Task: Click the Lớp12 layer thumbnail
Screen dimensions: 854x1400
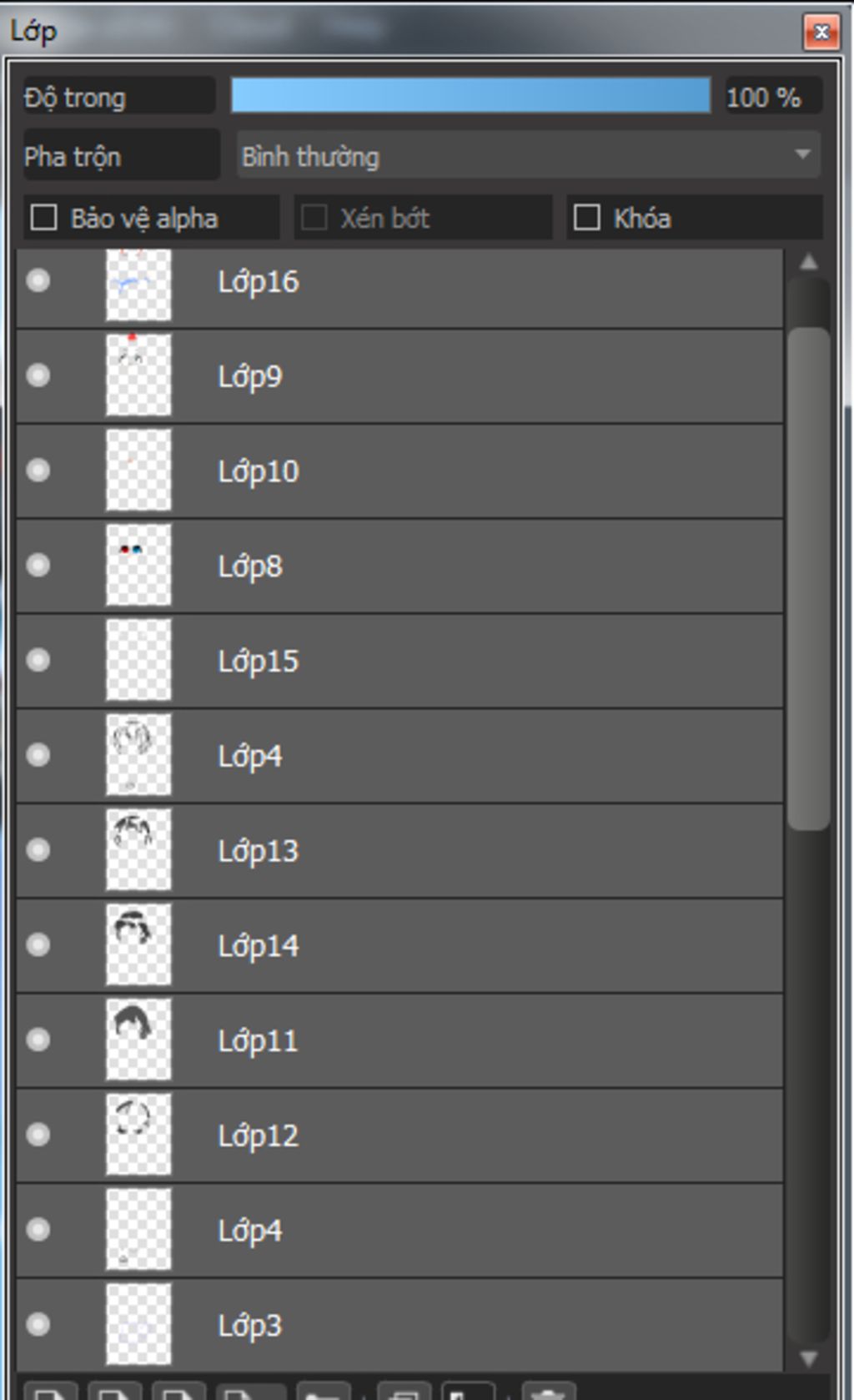Action: pyautogui.click(x=138, y=1135)
